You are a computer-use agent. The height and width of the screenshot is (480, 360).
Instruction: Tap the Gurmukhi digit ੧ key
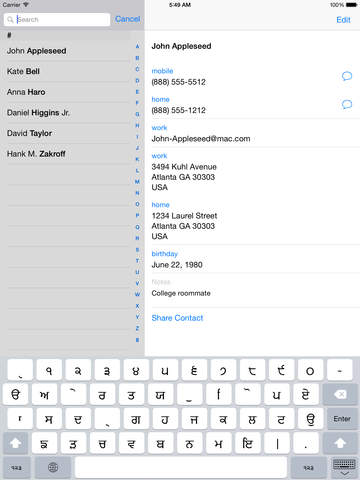tap(49, 370)
